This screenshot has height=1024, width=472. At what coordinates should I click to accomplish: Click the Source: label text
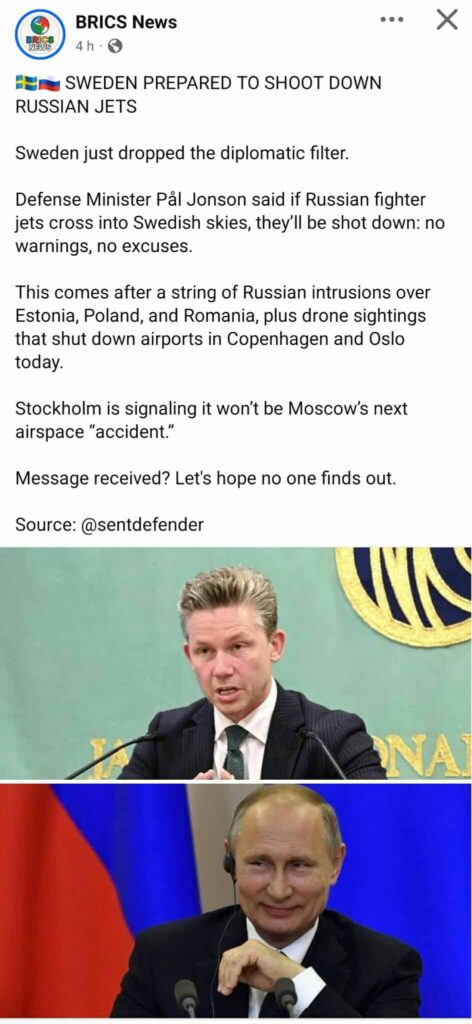[45, 524]
